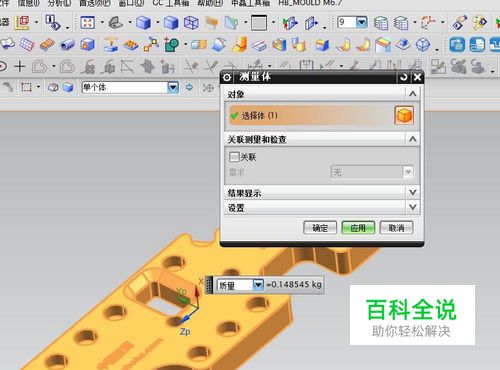Click the 取消 button
This screenshot has height=370, width=500.
point(396,228)
